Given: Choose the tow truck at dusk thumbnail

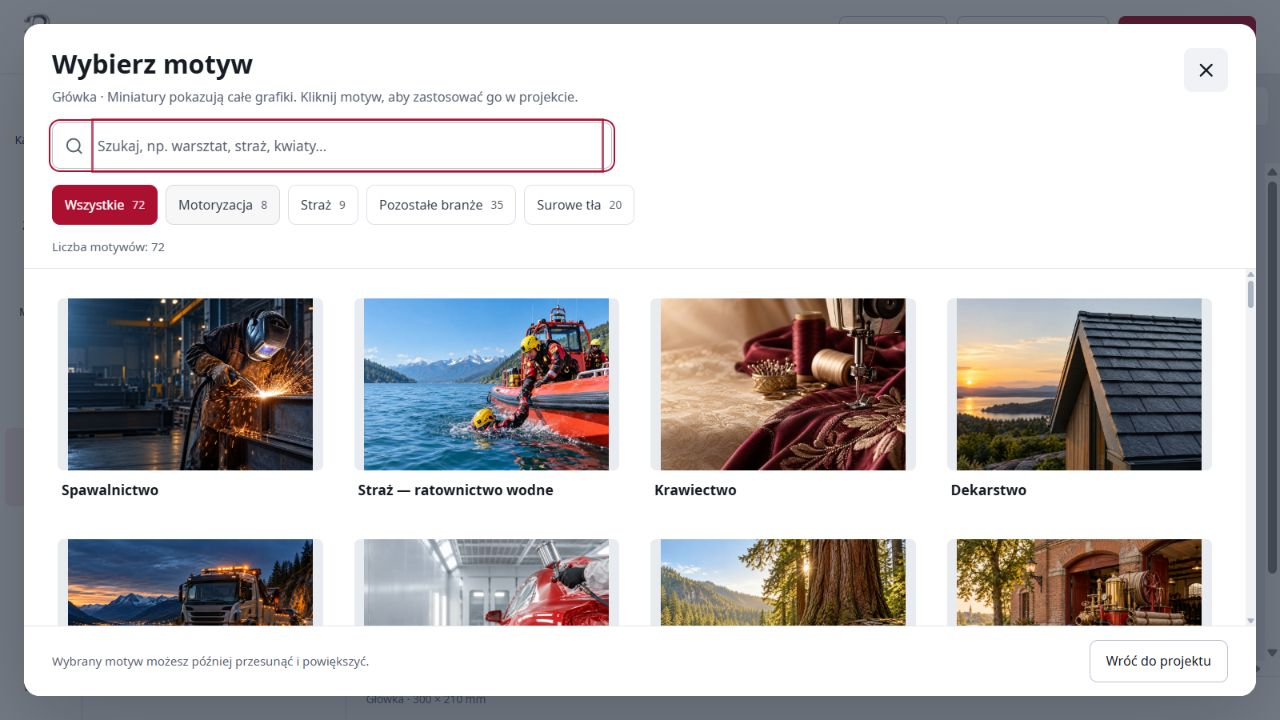Looking at the screenshot, I should (x=190, y=582).
